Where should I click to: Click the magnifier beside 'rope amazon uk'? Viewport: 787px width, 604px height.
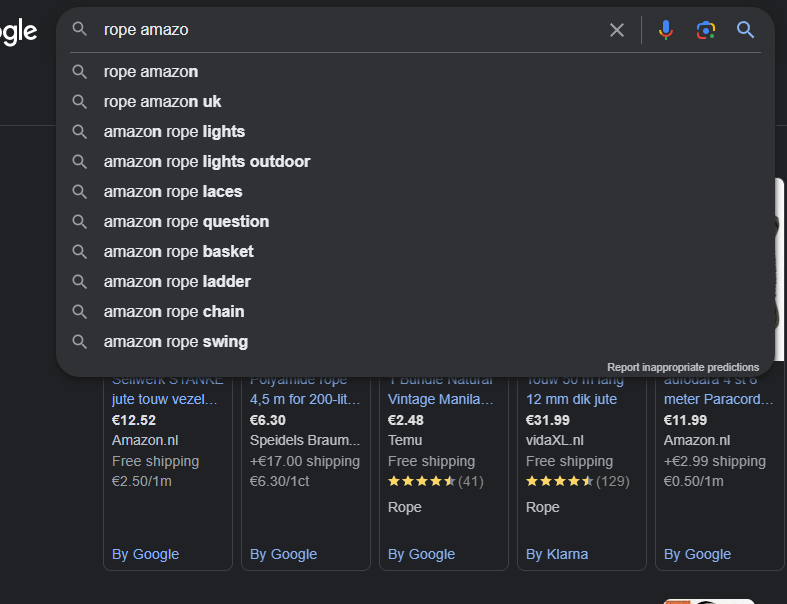(79, 101)
